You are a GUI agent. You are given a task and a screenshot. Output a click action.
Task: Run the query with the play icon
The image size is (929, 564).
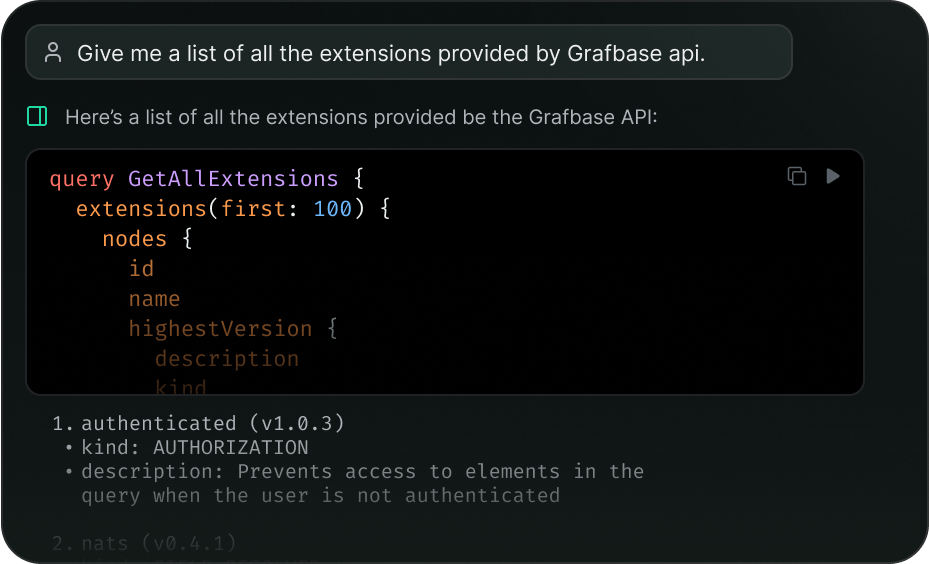point(832,176)
